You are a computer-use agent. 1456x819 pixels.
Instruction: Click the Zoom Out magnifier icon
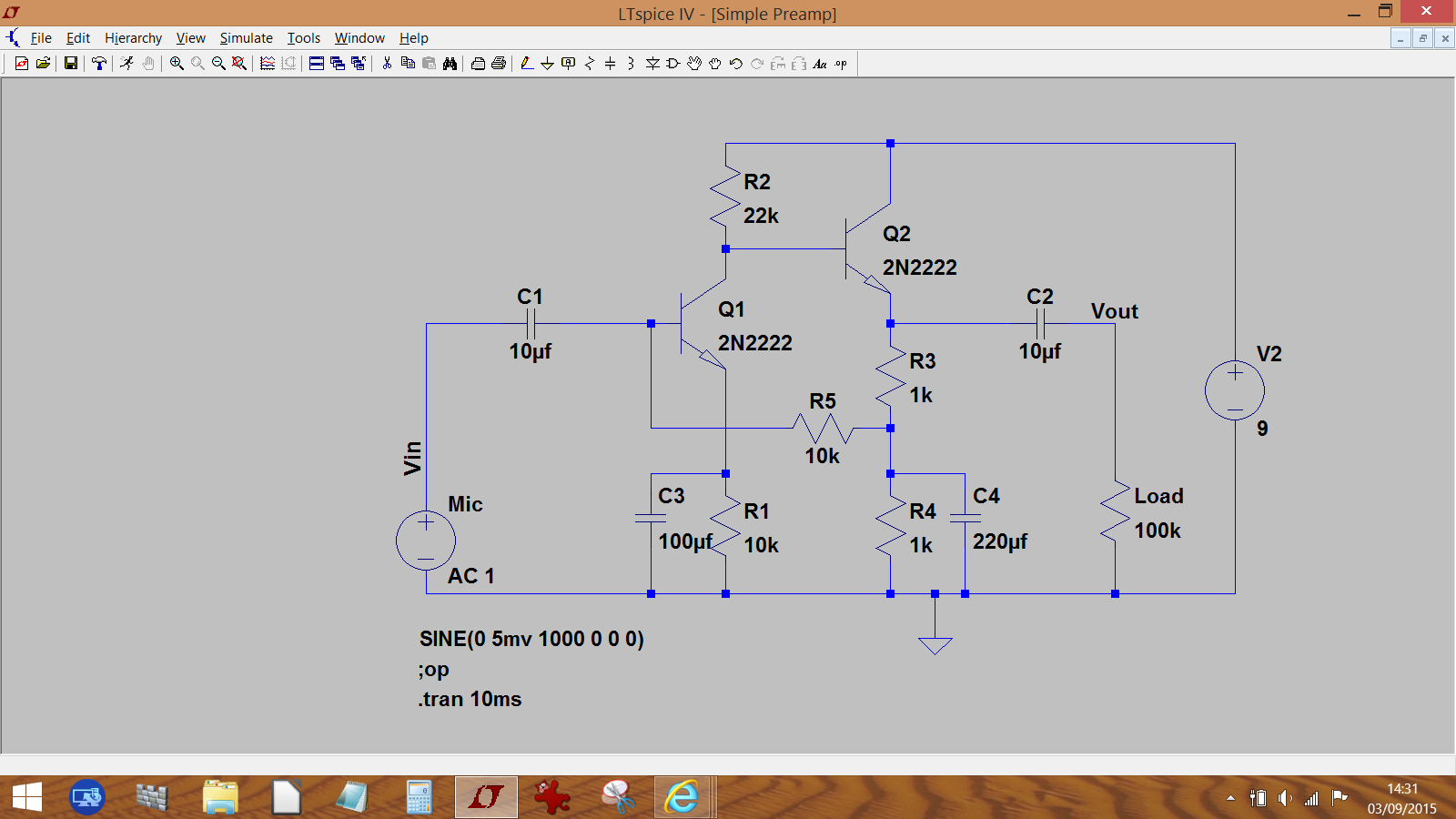click(218, 64)
